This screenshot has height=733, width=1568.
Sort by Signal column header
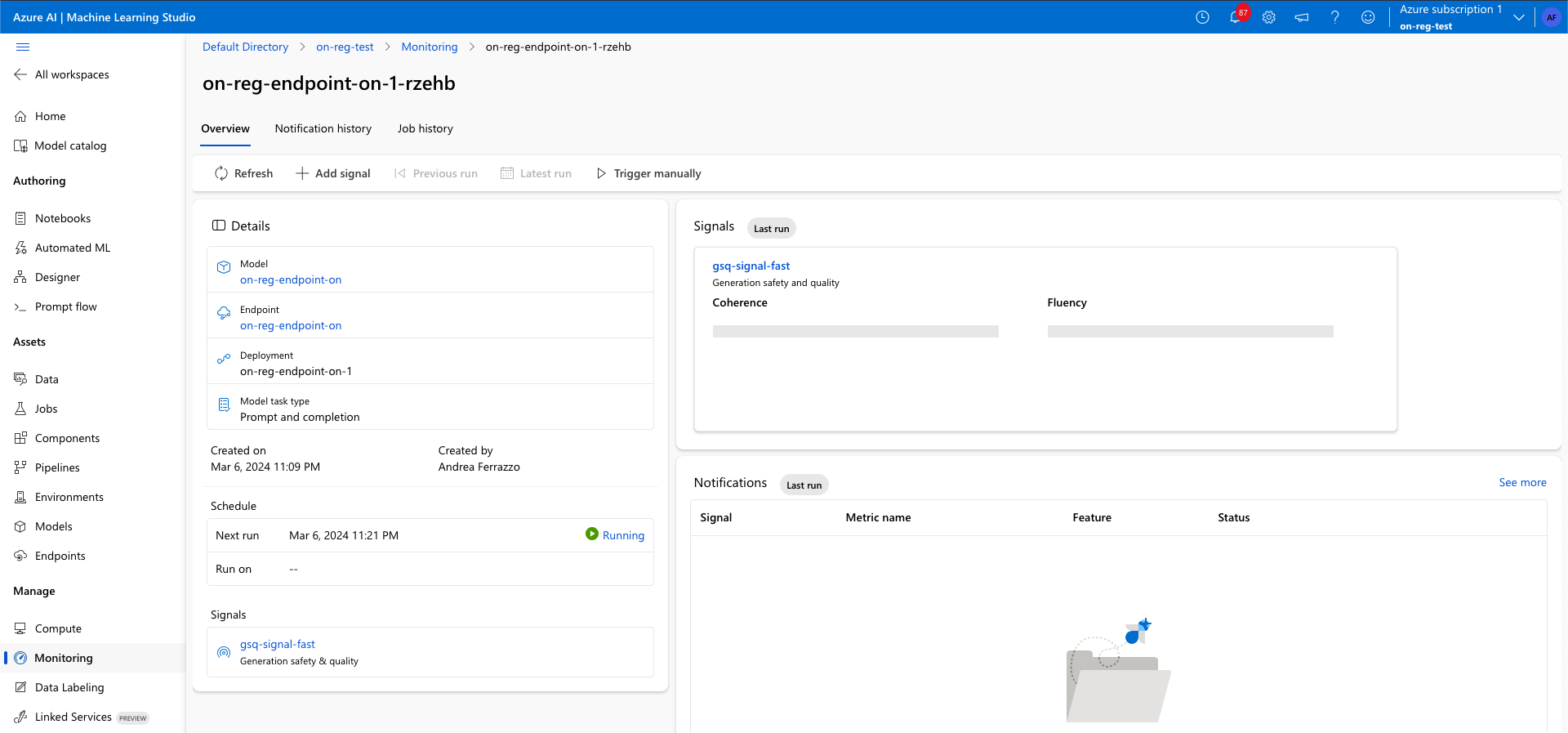click(x=716, y=517)
